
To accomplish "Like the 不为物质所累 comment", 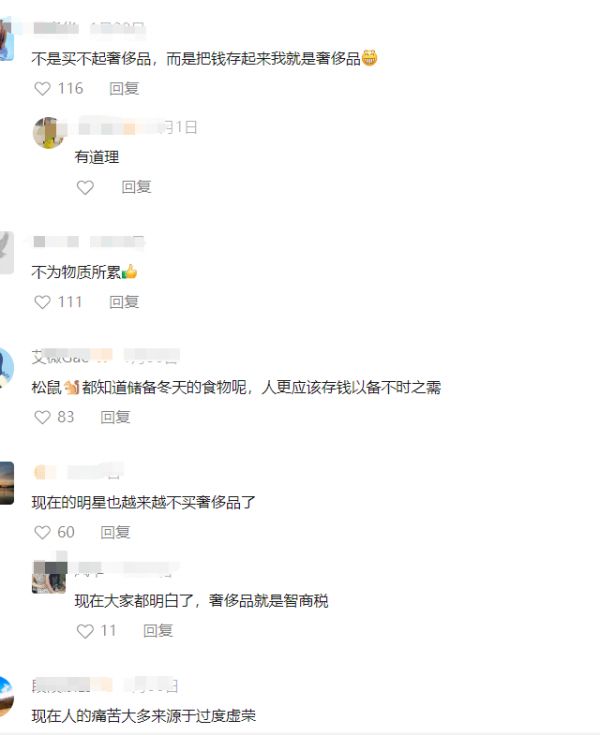I will [x=43, y=302].
